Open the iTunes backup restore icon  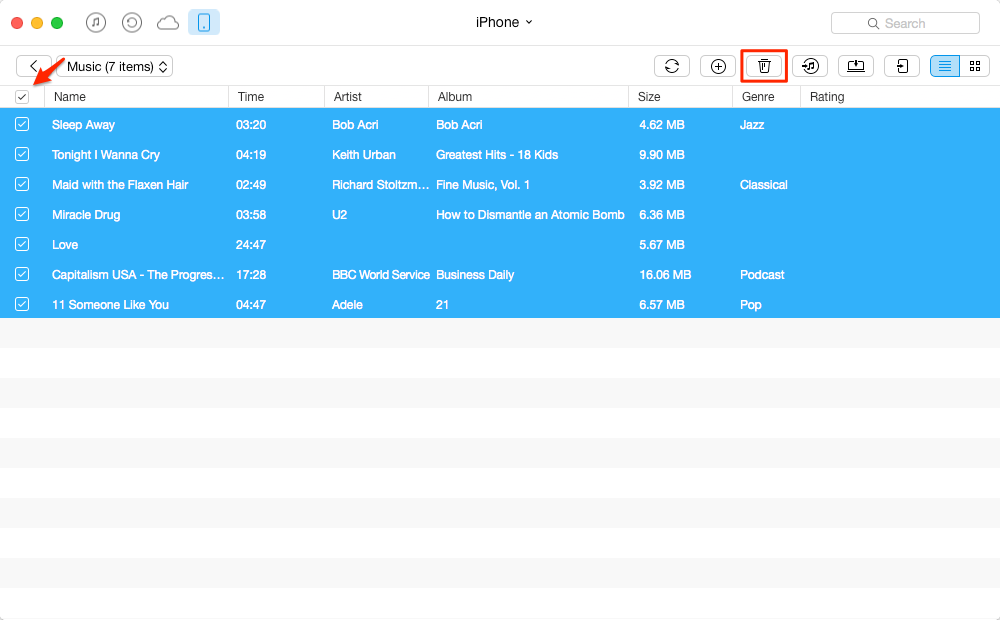tap(131, 23)
